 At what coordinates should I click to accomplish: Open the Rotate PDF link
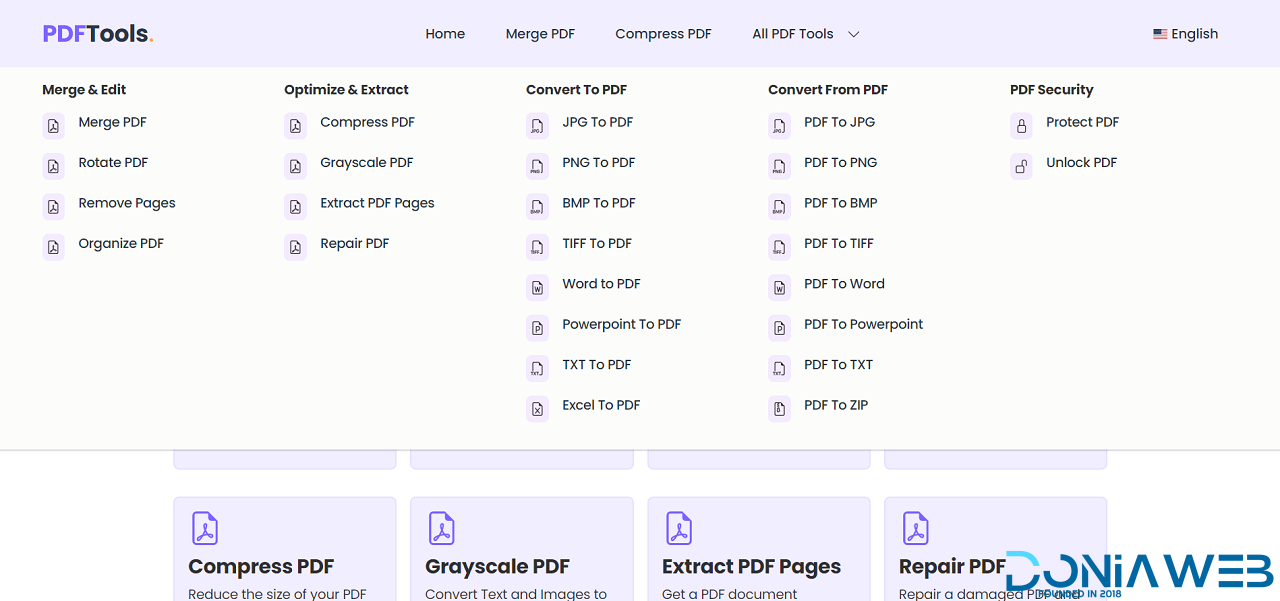point(113,163)
